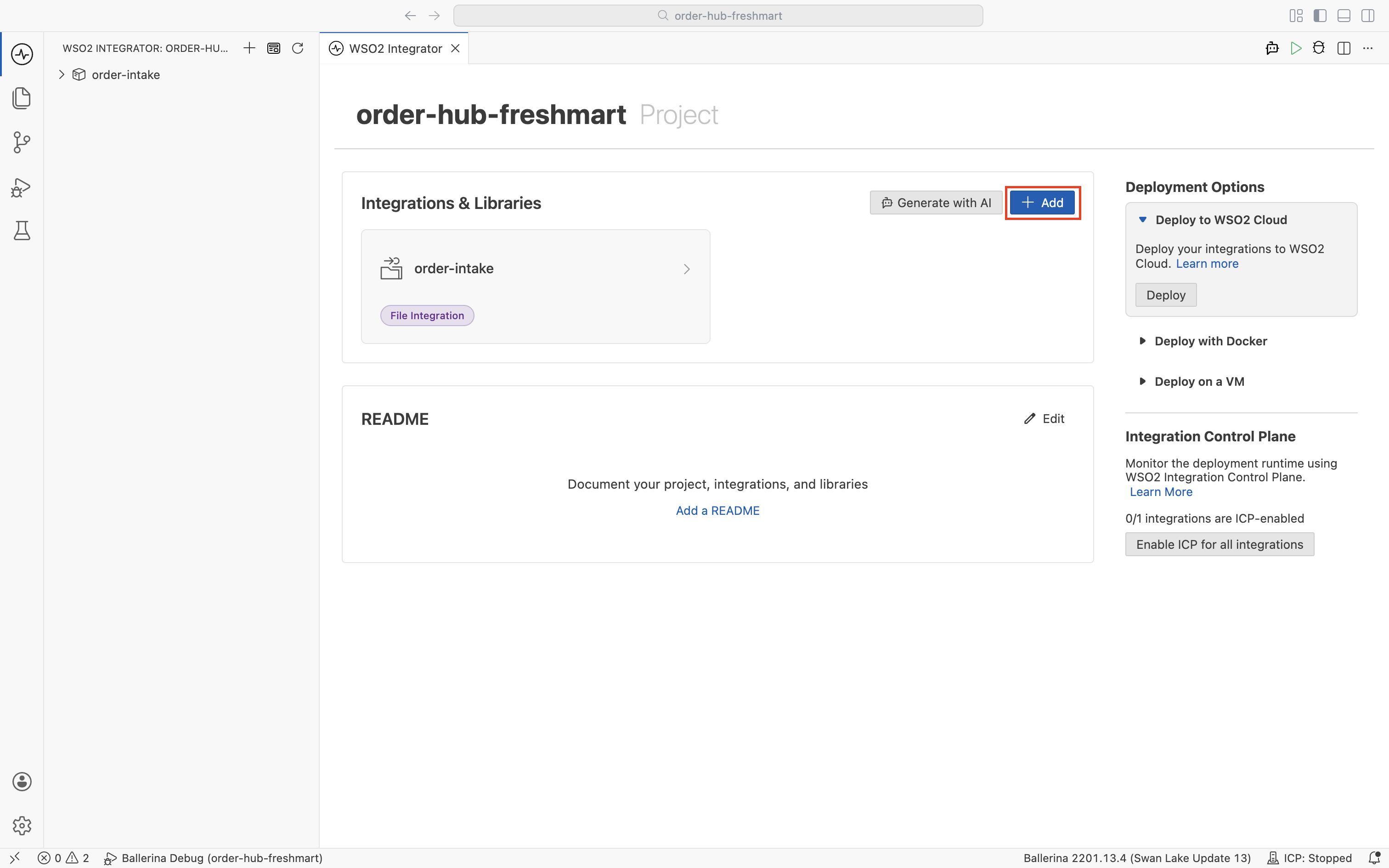Open the Run and Debug view

22,187
